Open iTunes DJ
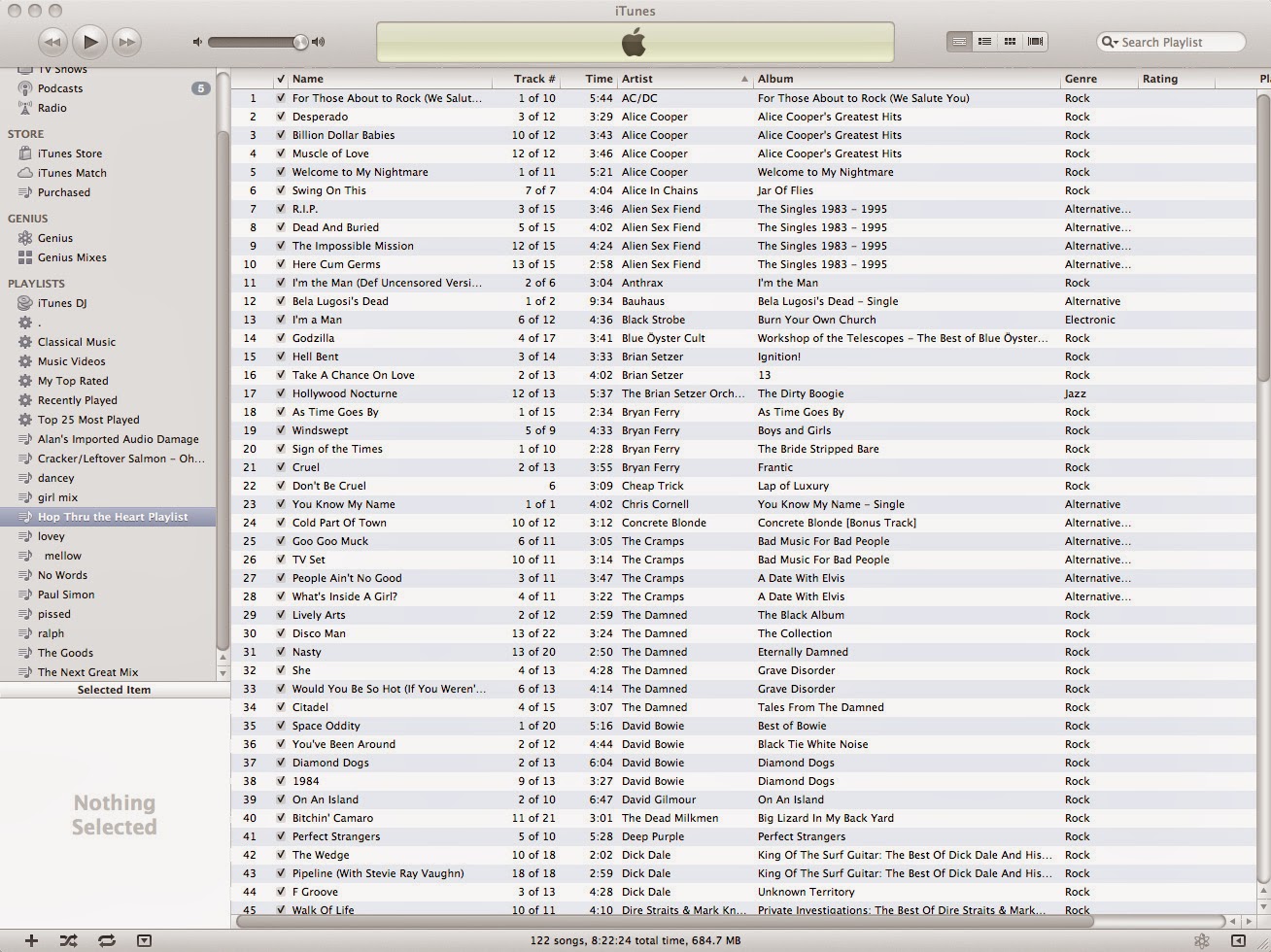The width and height of the screenshot is (1271, 952). 62,303
